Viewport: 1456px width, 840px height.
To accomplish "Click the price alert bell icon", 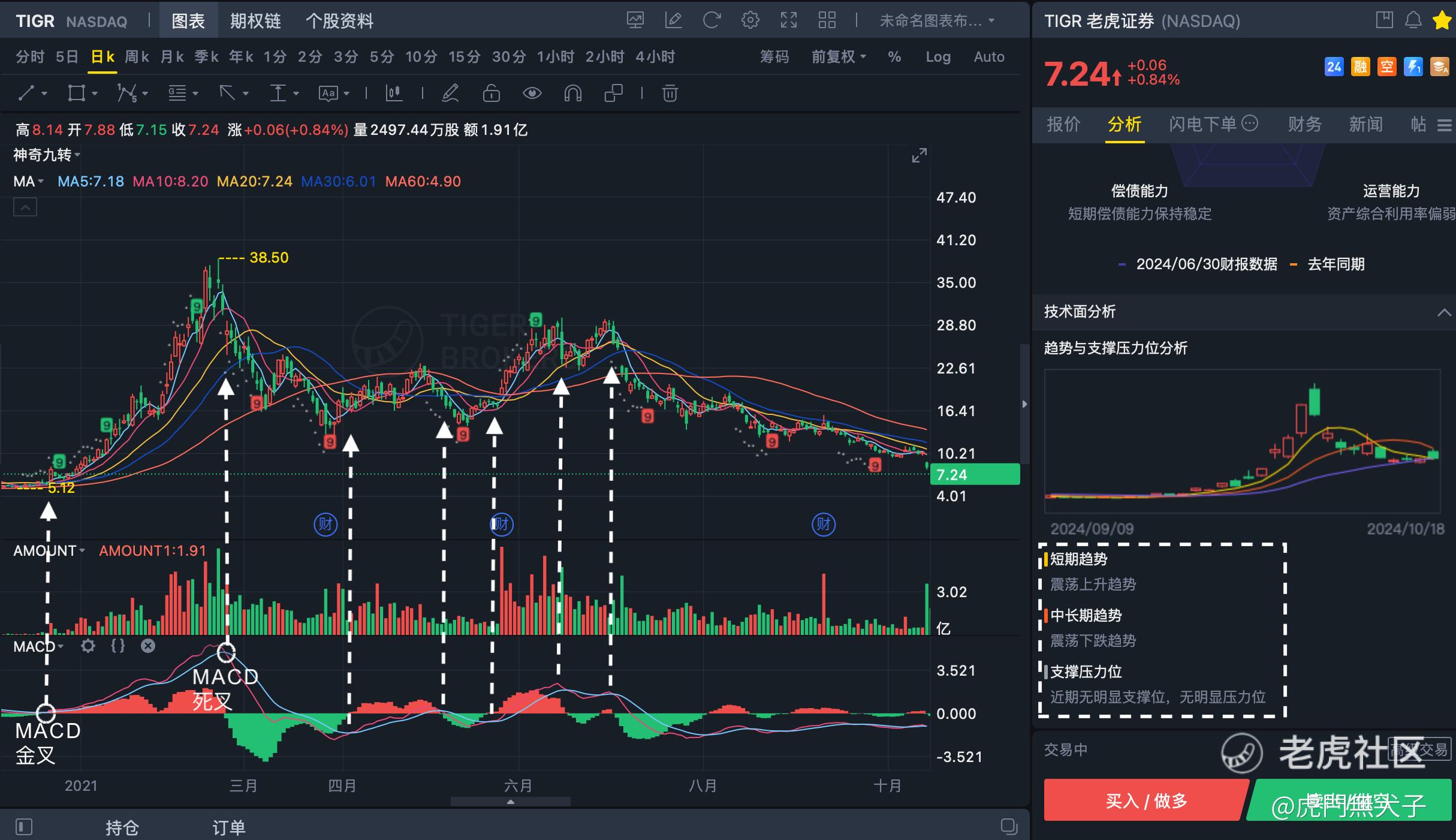I will tap(1413, 20).
